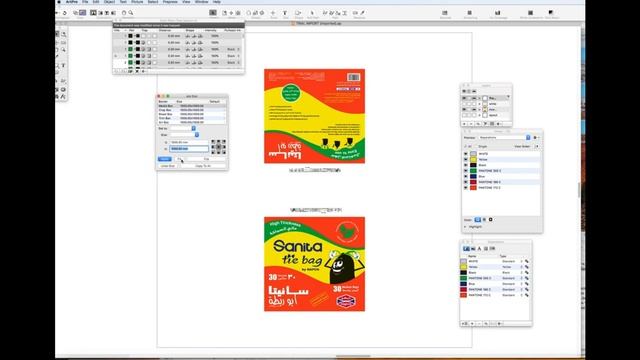
Task: Click the gear icon at bottom of Separations panel
Action: tap(500, 323)
